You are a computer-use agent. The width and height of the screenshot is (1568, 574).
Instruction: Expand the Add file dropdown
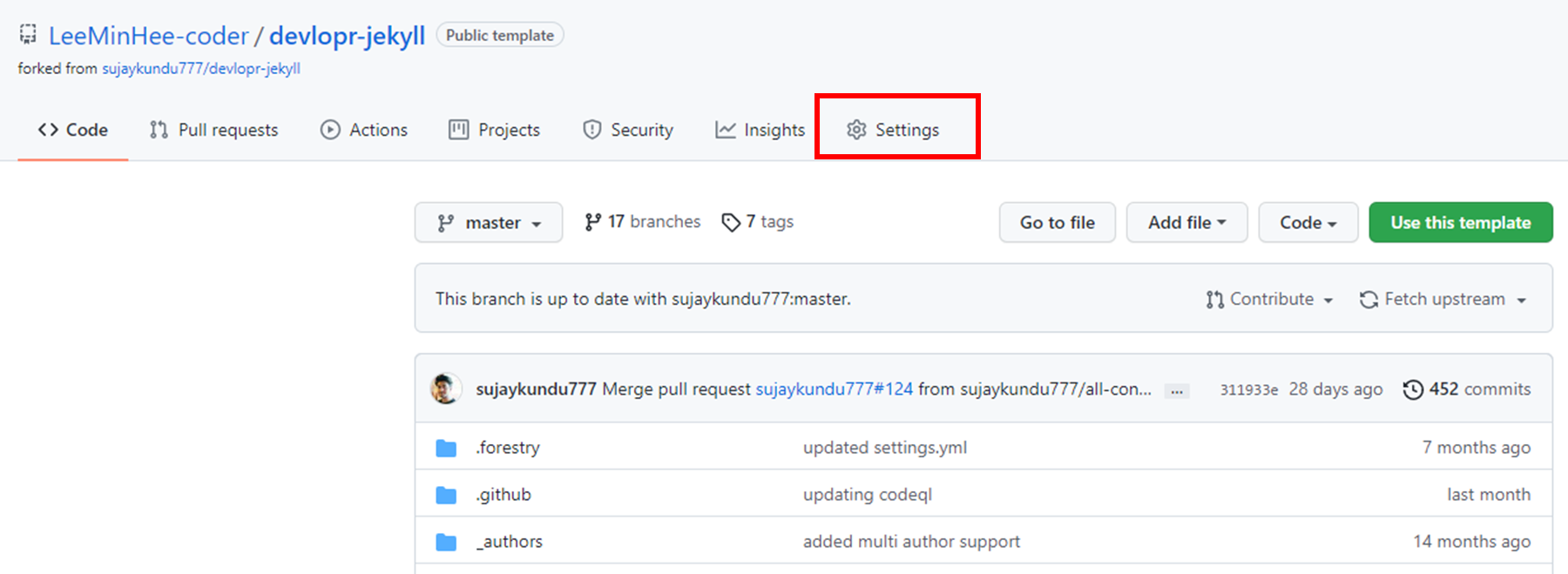point(1186,223)
